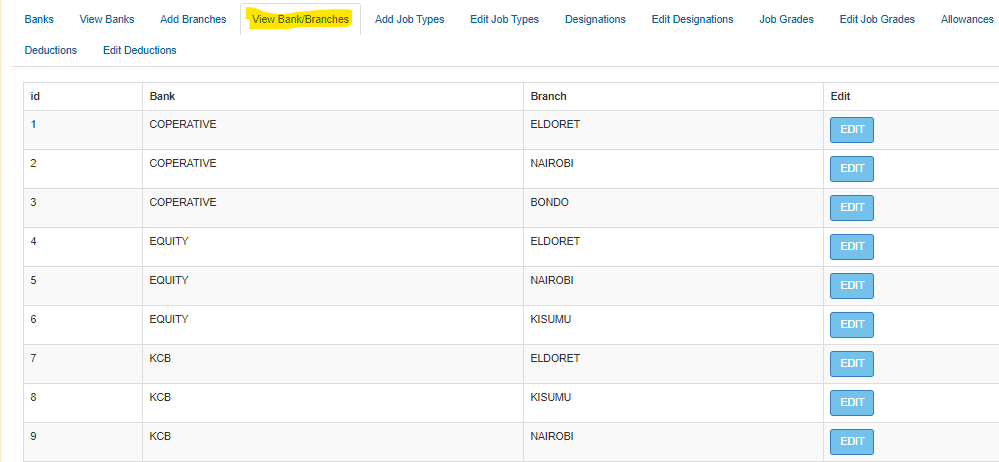This screenshot has width=999, height=462.
Task: Open the Banks tab
Action: pos(39,19)
